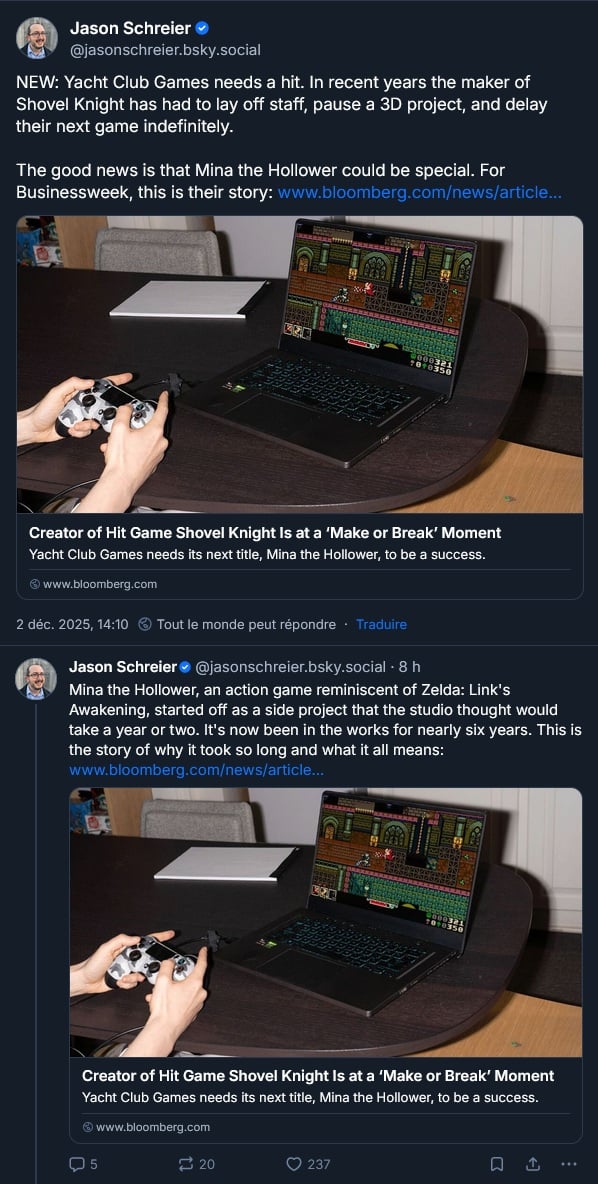
Task: Click the first card's Shovel Knight headline
Action: 265,532
